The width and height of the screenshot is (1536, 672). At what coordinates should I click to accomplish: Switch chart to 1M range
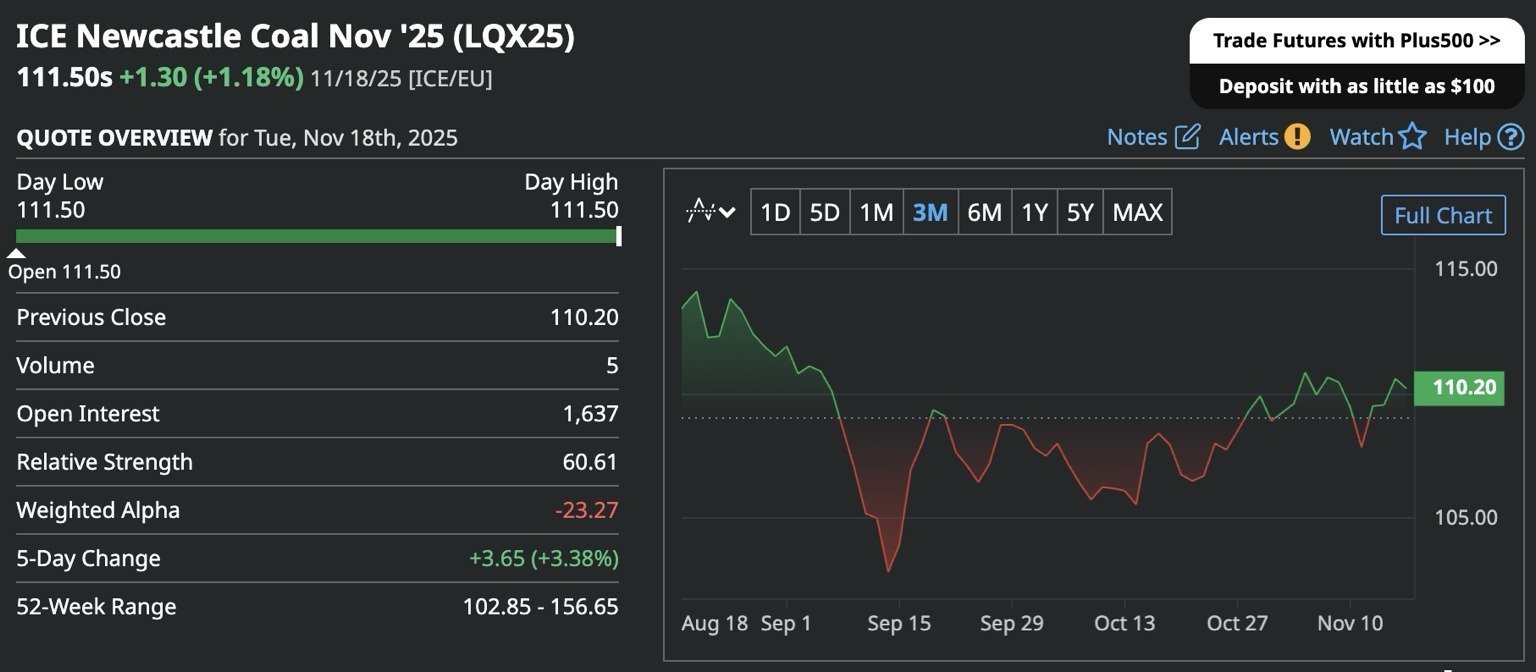tap(876, 213)
